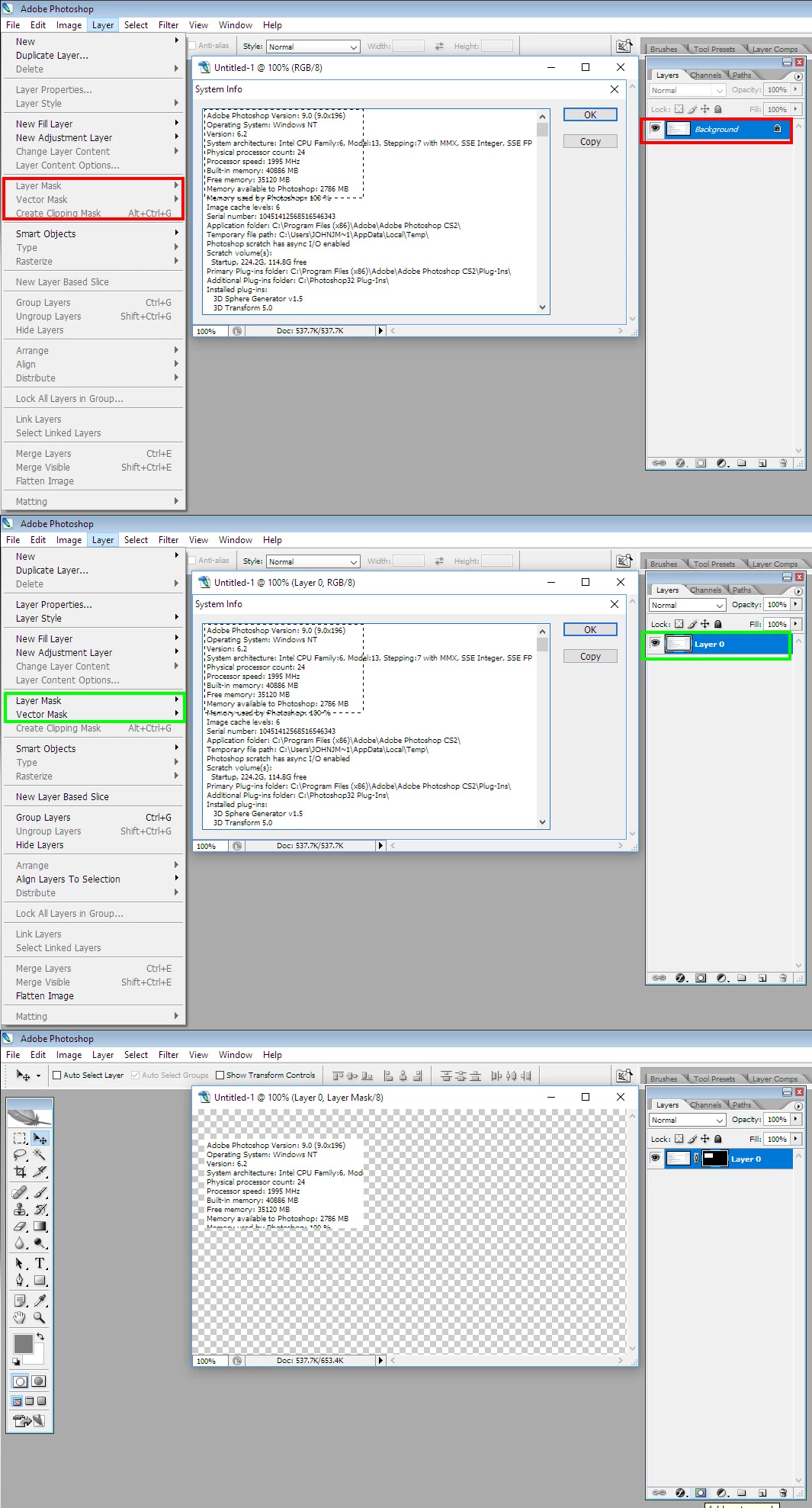The width and height of the screenshot is (812, 1508).
Task: Toggle eye icon of Layer 0 with mask thumbnail
Action: tap(655, 1159)
